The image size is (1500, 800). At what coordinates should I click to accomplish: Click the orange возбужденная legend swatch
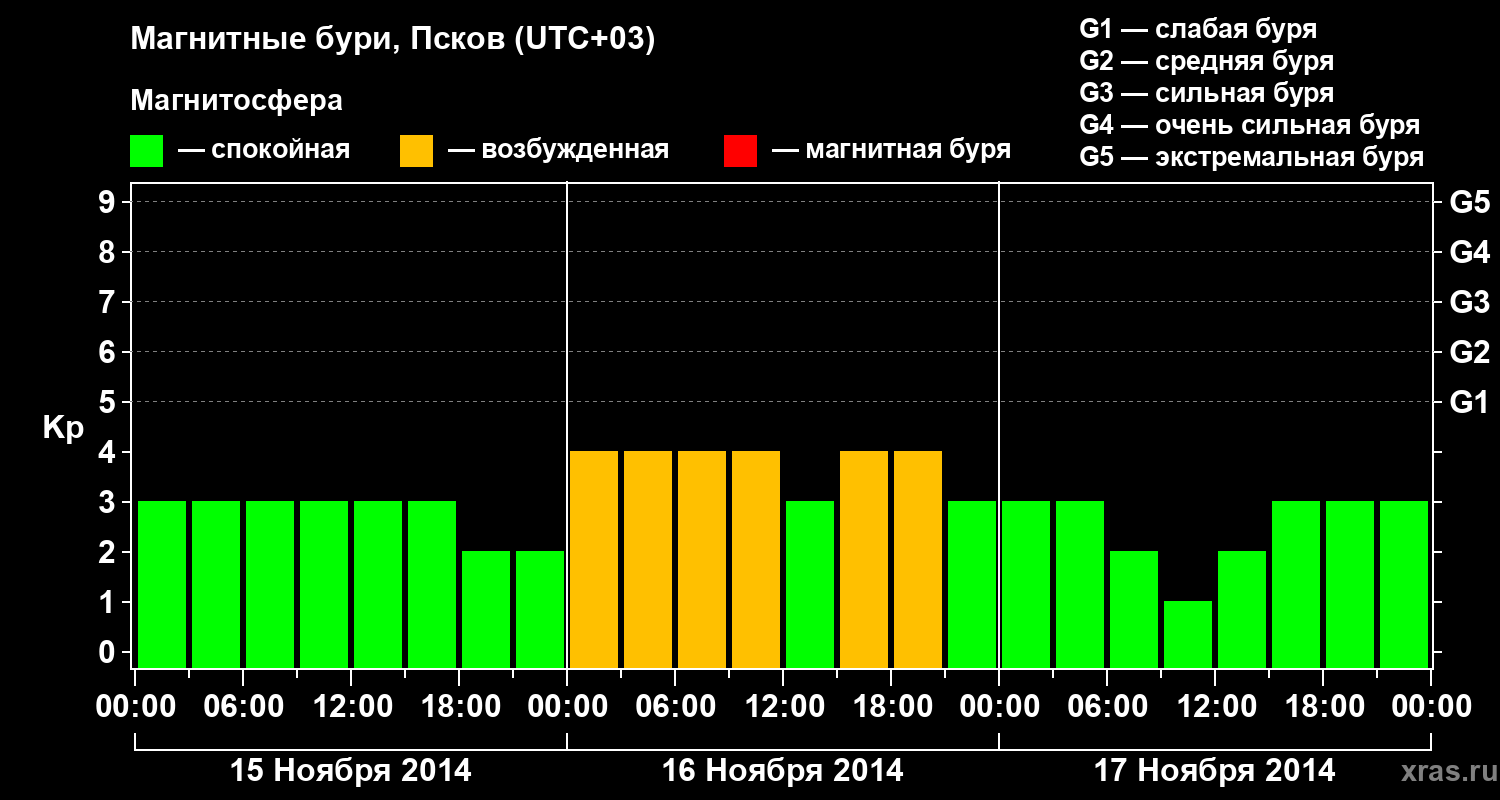[416, 151]
